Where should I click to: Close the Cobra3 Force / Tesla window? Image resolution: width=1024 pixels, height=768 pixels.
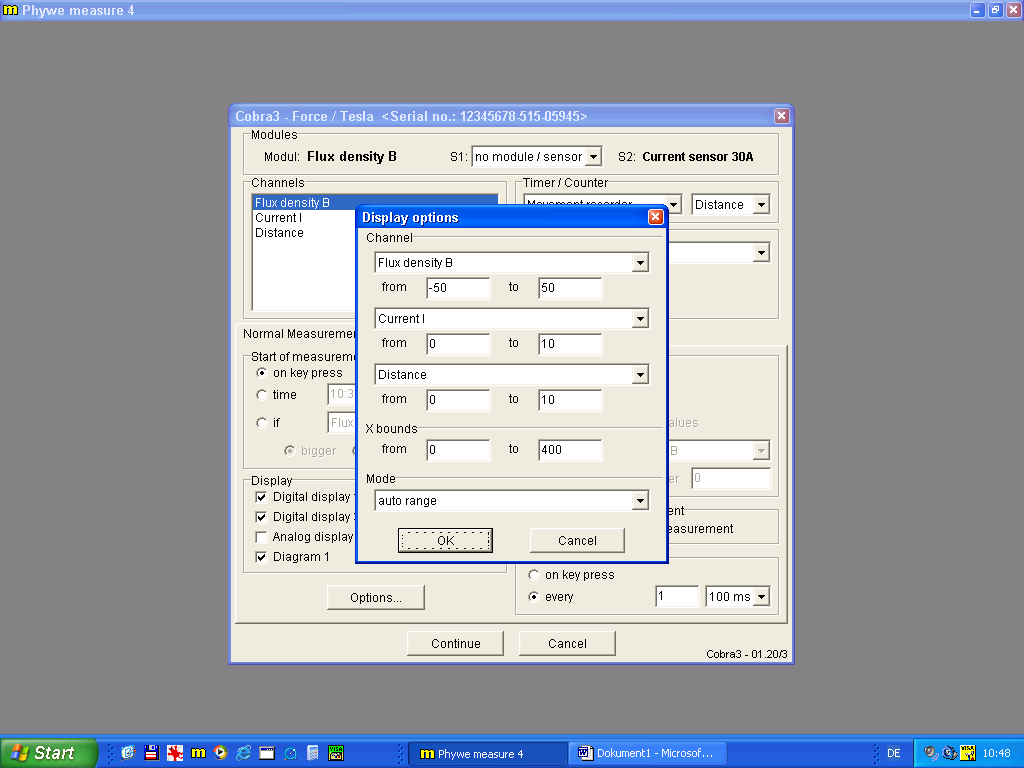tap(781, 116)
